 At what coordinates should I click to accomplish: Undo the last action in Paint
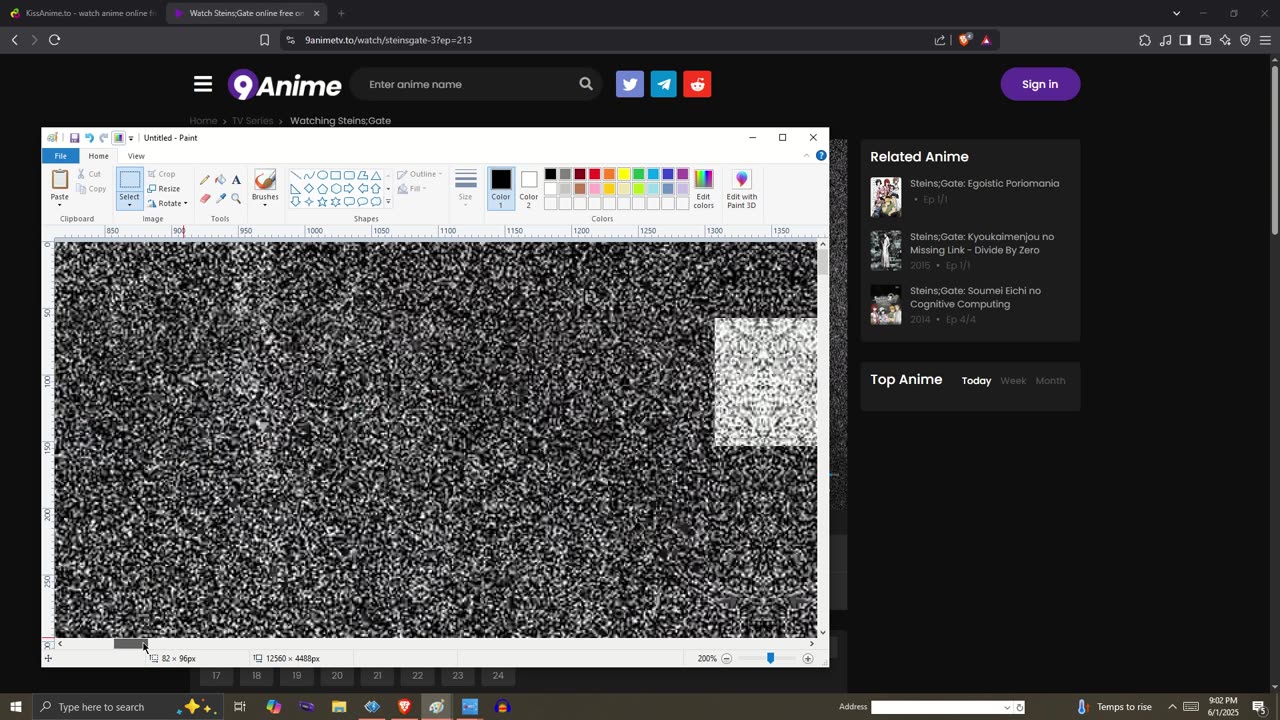pos(88,138)
